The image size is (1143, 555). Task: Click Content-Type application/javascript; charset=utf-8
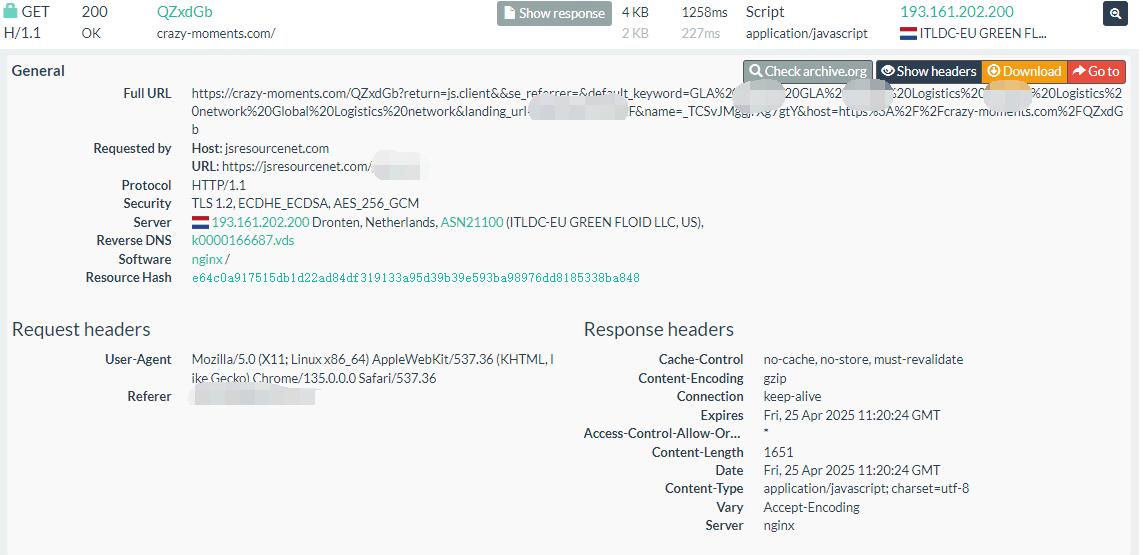(x=866, y=489)
